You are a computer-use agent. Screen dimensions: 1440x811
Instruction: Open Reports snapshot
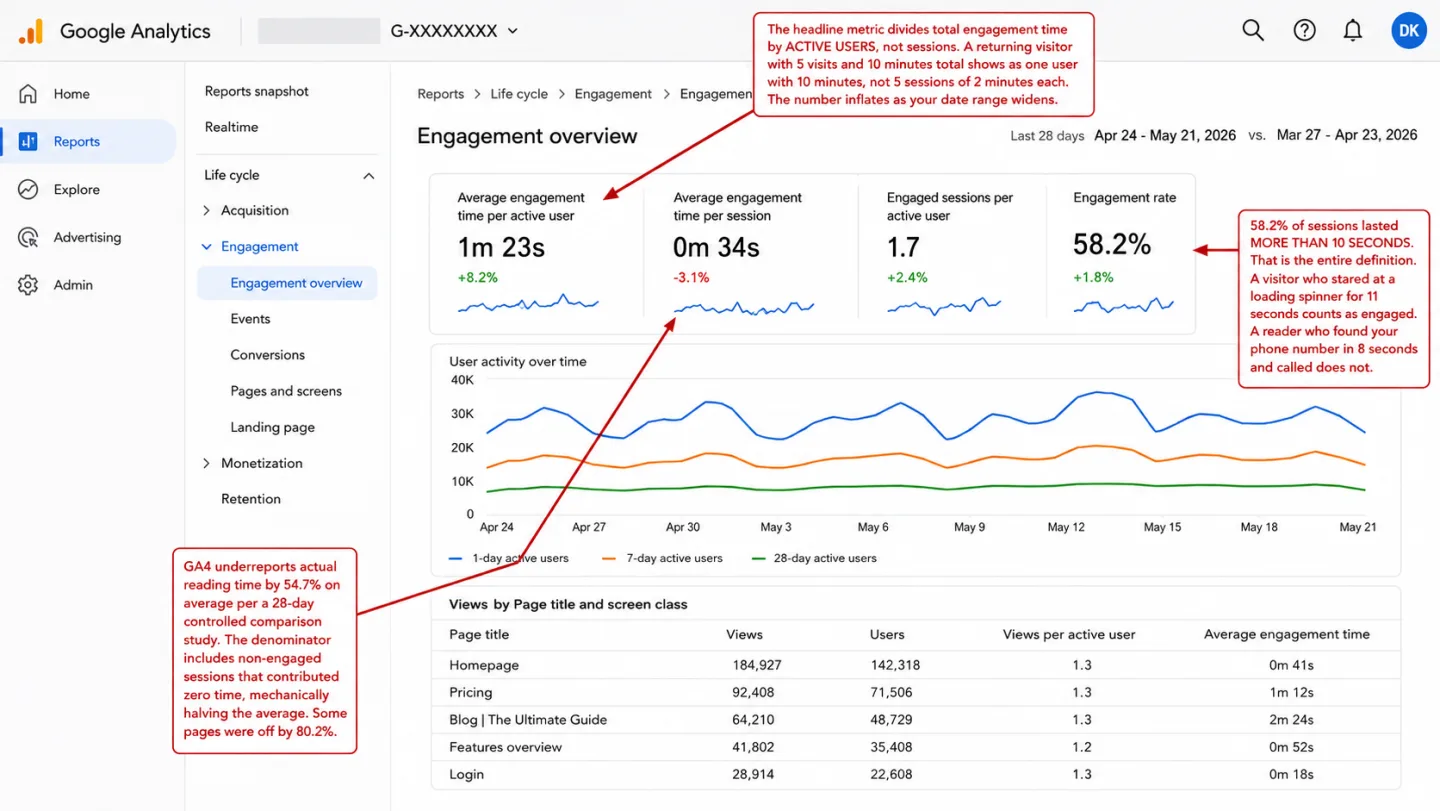pos(257,91)
